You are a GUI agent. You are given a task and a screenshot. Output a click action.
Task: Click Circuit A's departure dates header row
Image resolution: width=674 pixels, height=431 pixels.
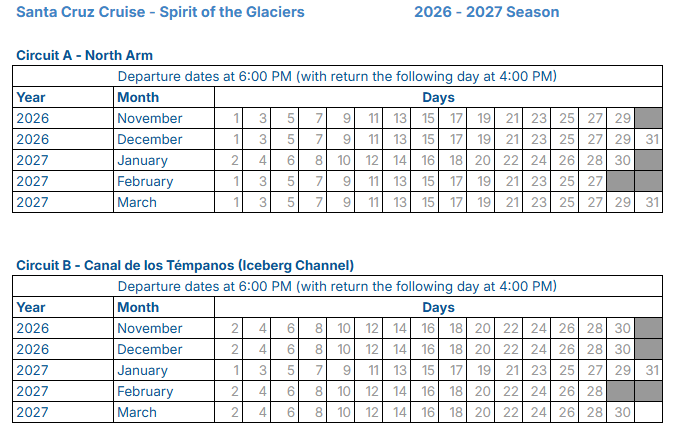337,76
